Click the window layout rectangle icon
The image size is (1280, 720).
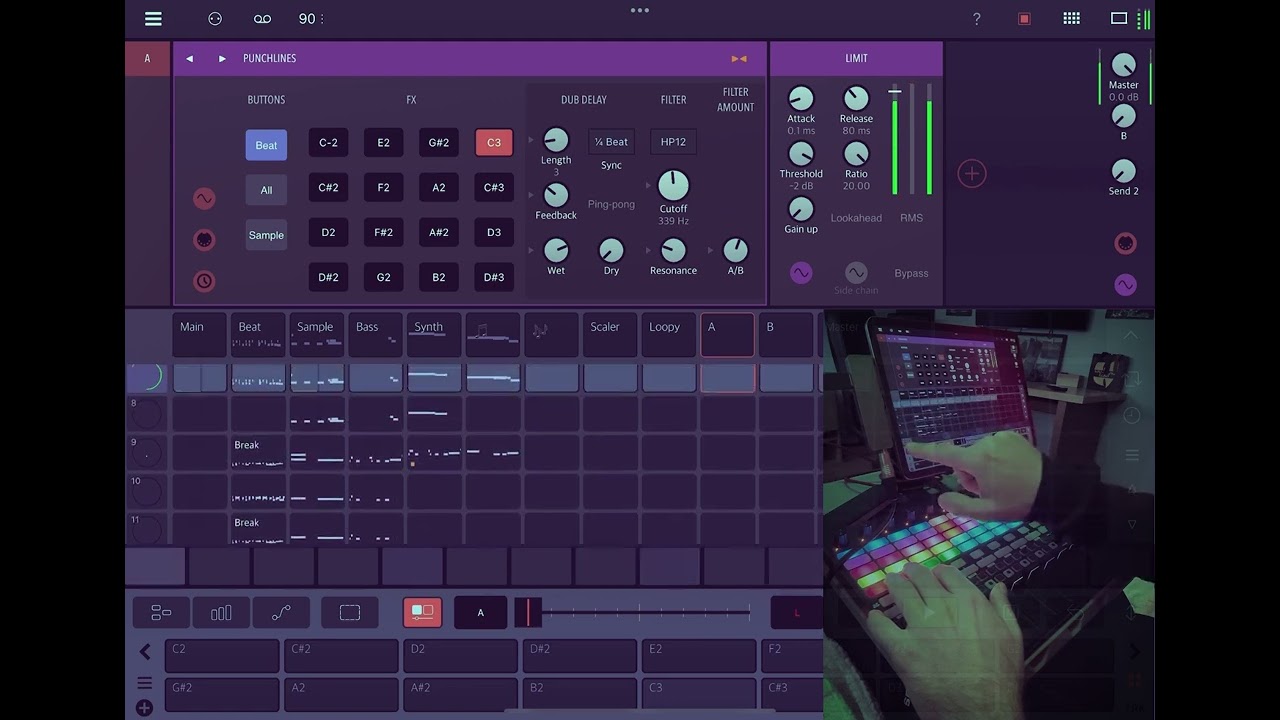tap(1119, 18)
